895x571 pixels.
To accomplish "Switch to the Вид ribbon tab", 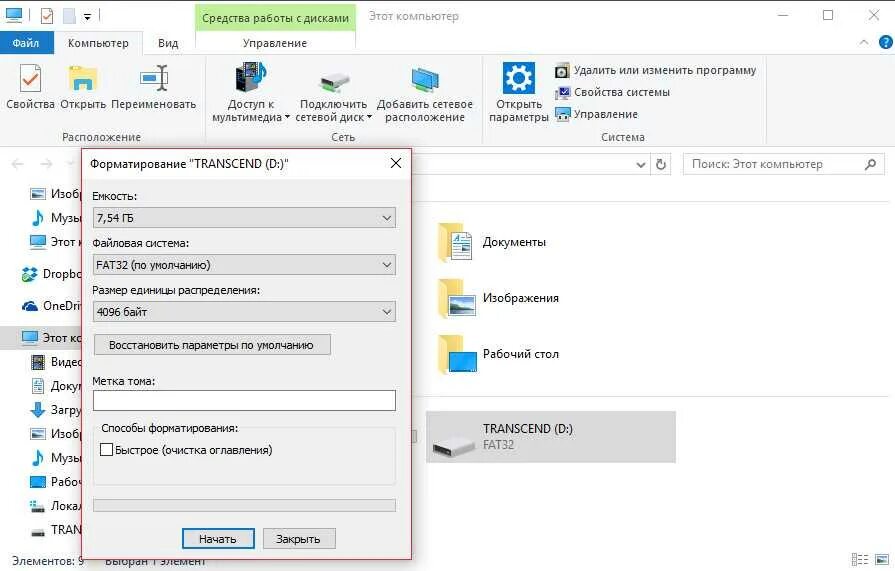I will (x=168, y=43).
